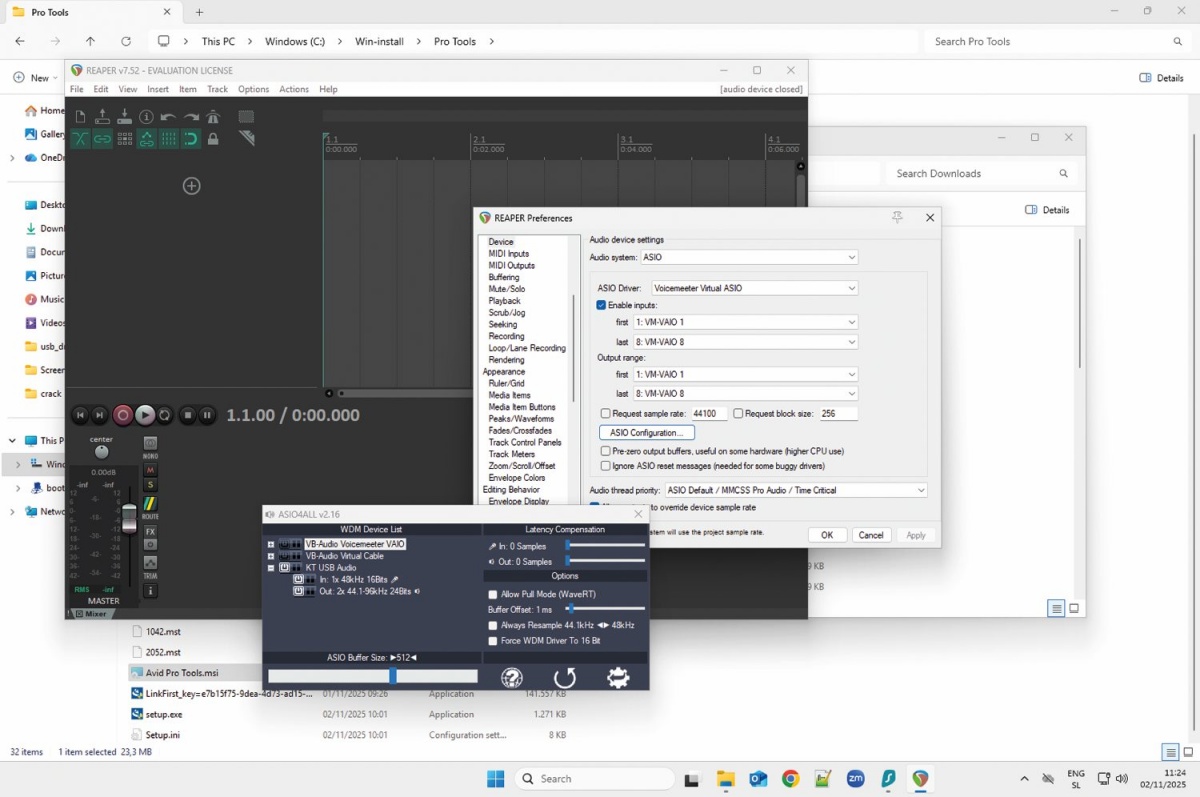Toggle the Repeat loop transport button
Screen dimensions: 1200x797
(x=165, y=415)
